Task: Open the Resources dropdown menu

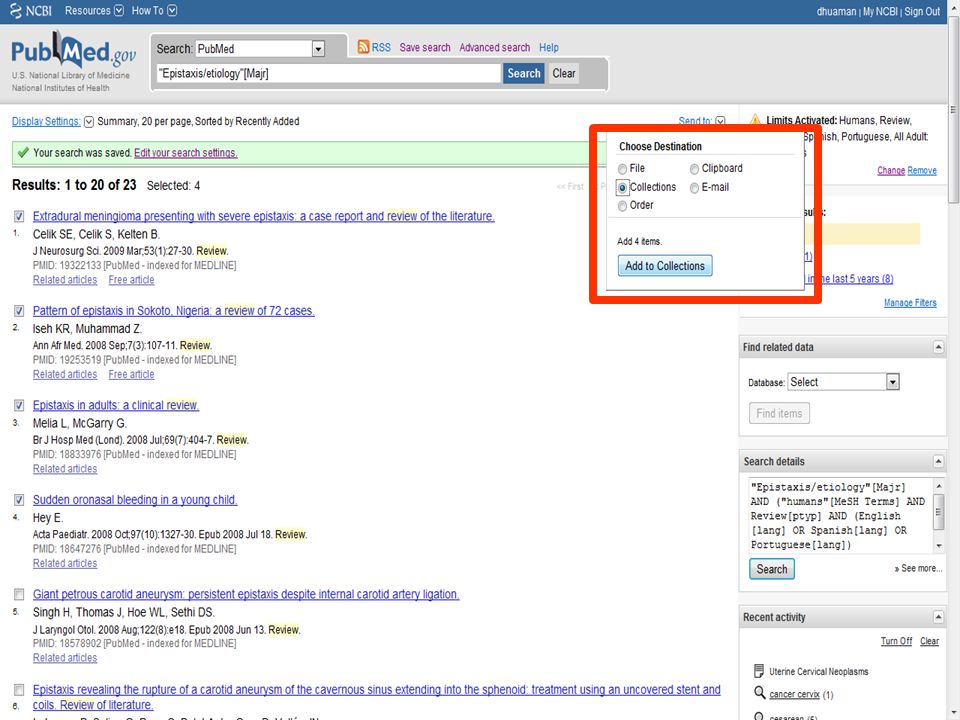Action: tap(94, 10)
